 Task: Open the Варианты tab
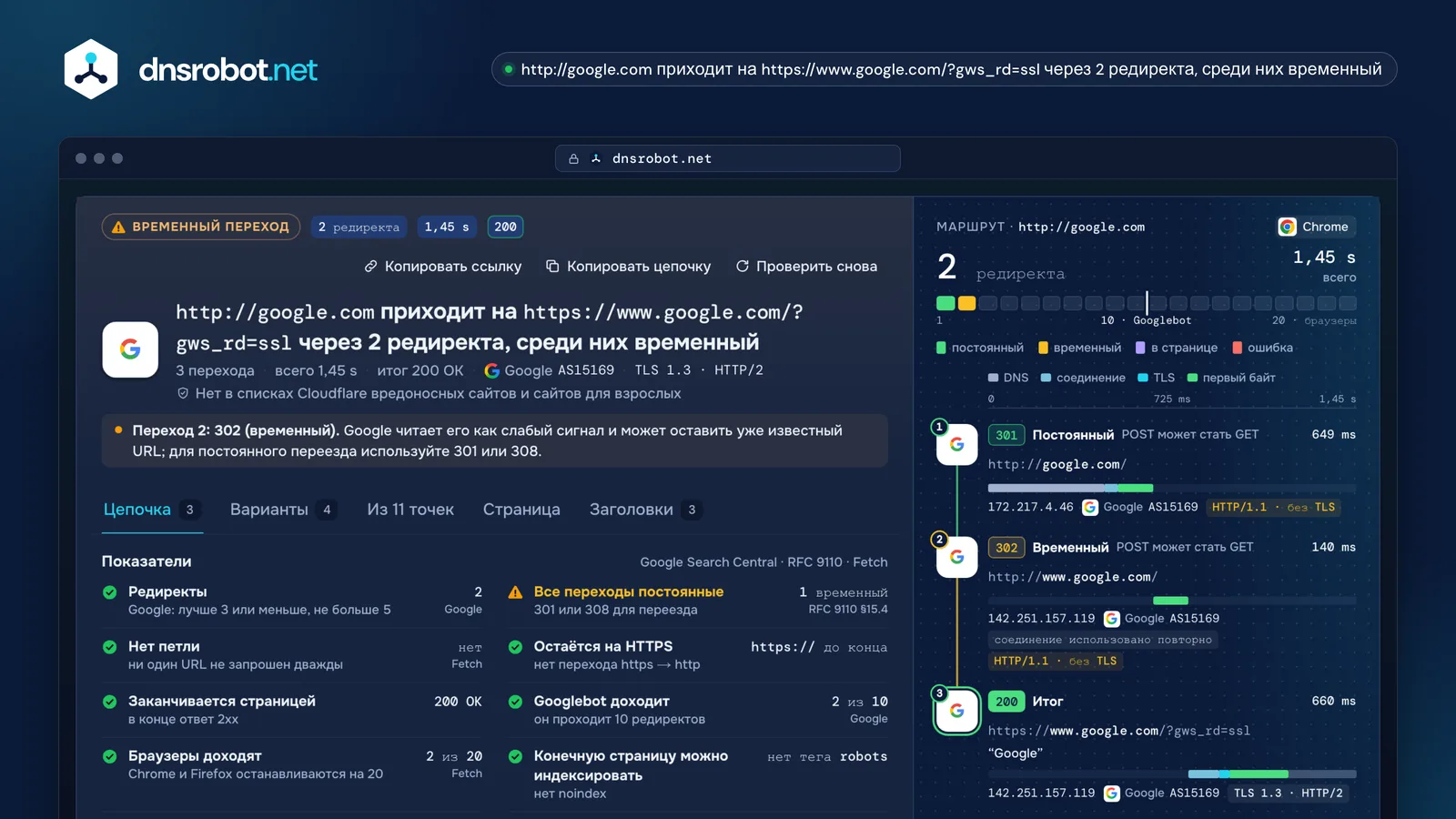click(x=283, y=510)
